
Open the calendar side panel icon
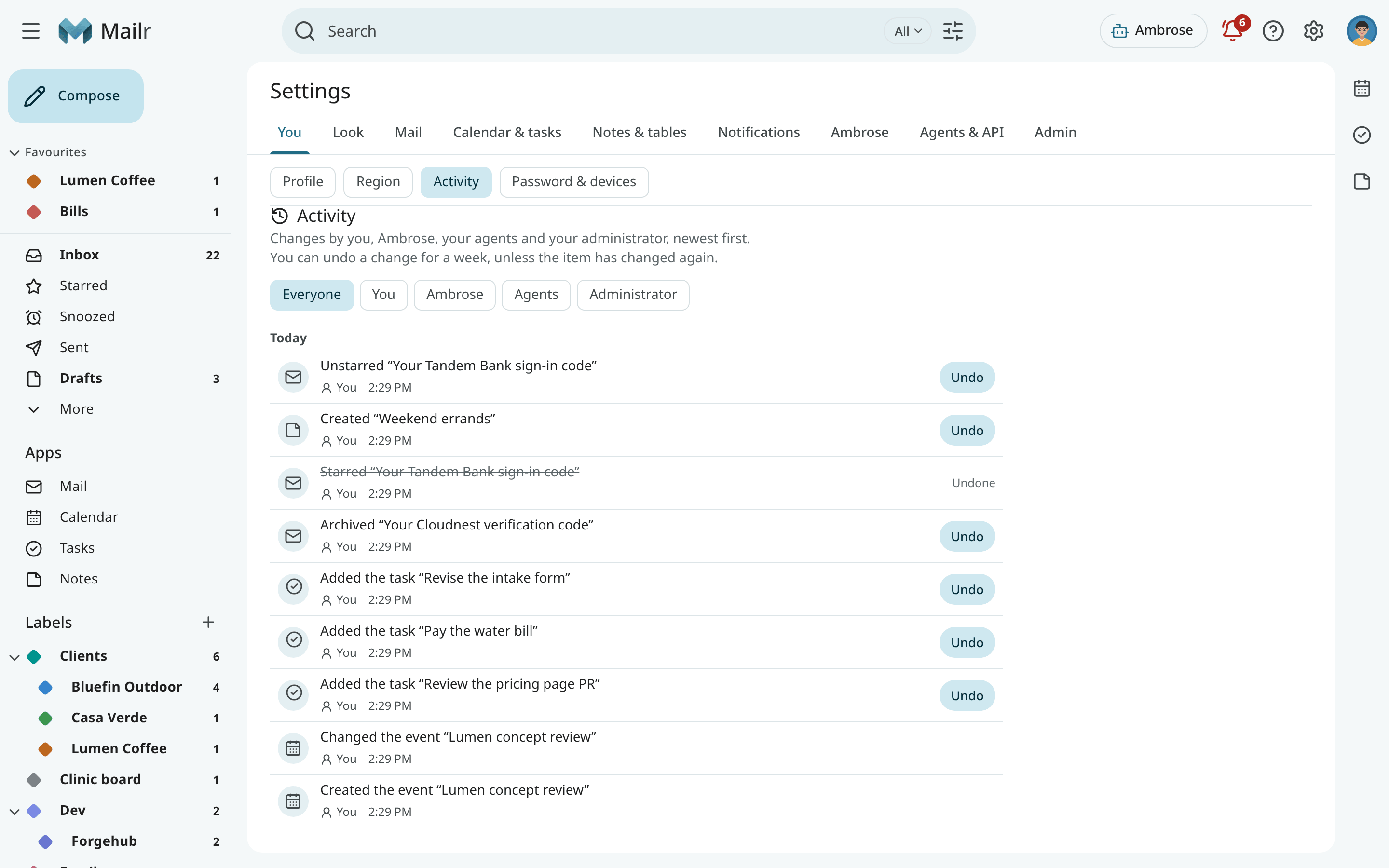point(1362,88)
